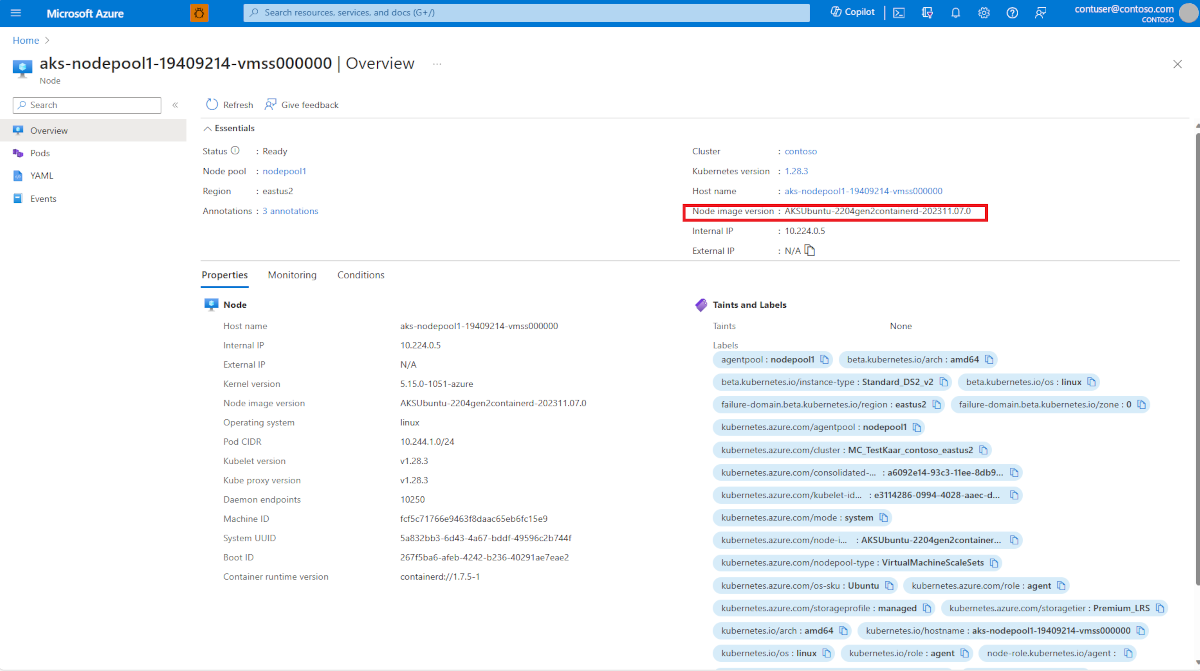Refresh the node overview
1200x671 pixels.
tap(229, 104)
